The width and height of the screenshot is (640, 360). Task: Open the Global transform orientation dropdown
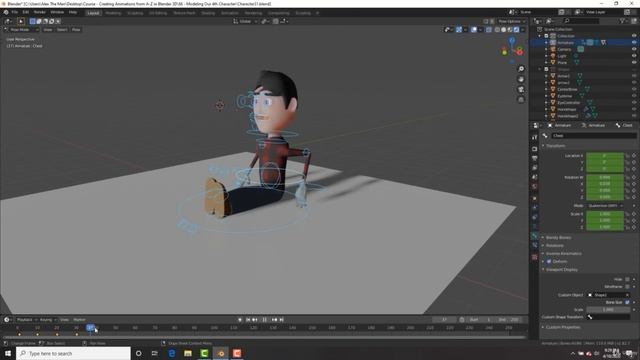click(245, 21)
